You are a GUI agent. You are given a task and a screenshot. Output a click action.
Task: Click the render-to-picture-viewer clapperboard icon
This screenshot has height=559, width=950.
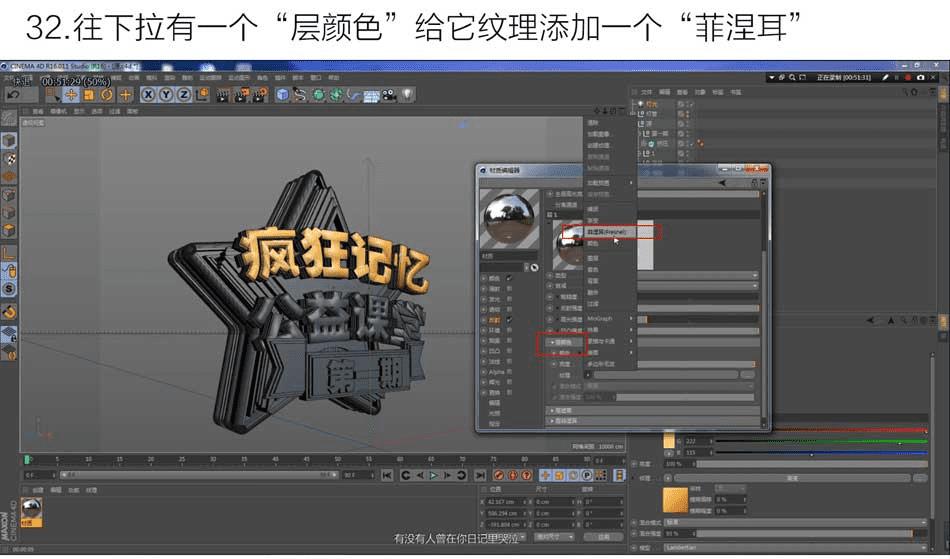[240, 94]
